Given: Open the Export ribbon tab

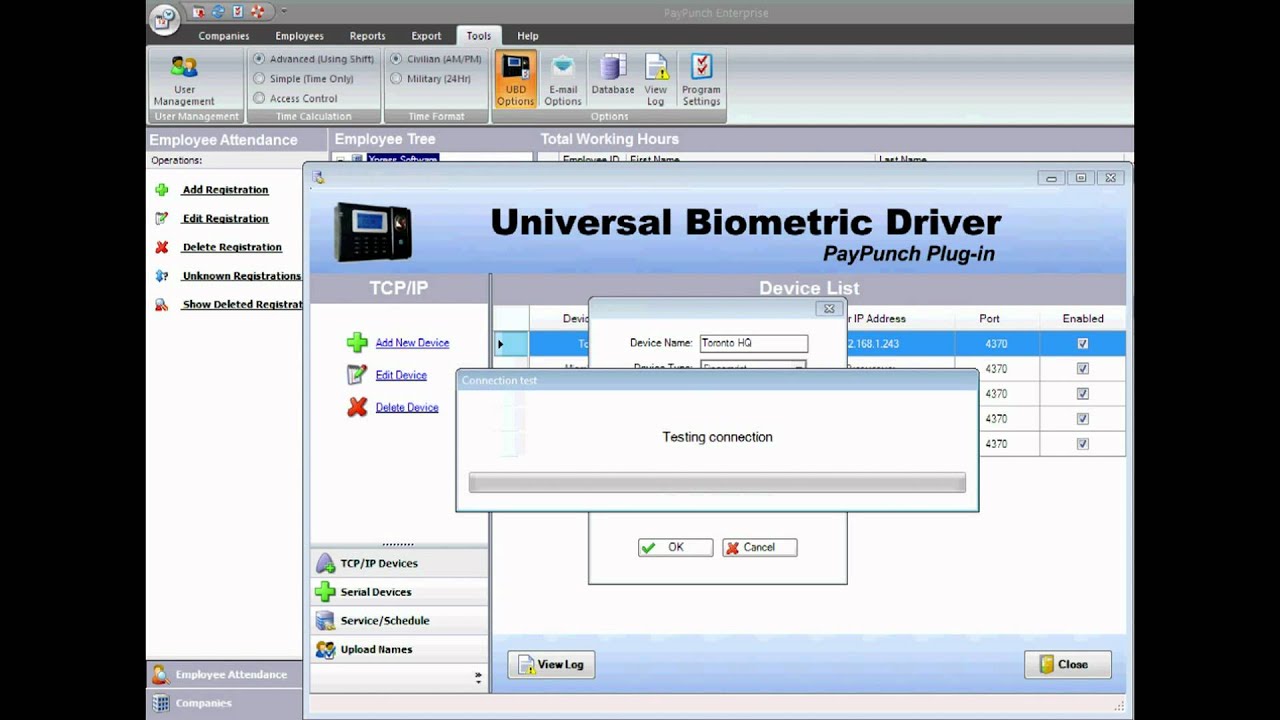Looking at the screenshot, I should click(426, 36).
